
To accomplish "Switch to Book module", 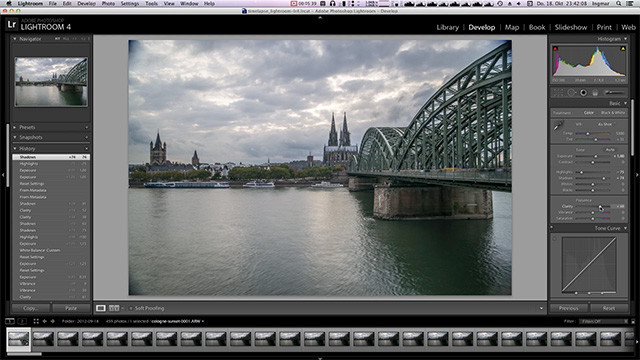I will [537, 27].
